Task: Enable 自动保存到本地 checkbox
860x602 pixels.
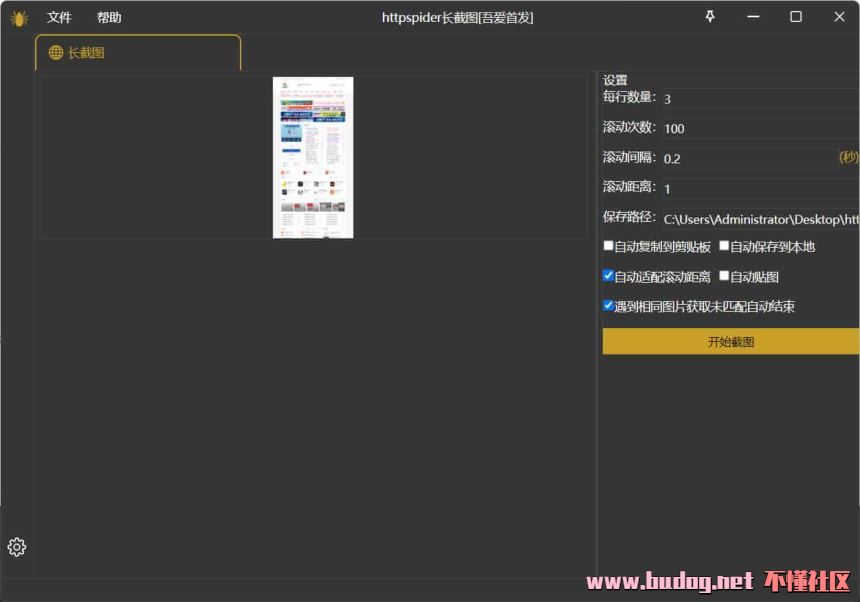Action: pos(723,245)
